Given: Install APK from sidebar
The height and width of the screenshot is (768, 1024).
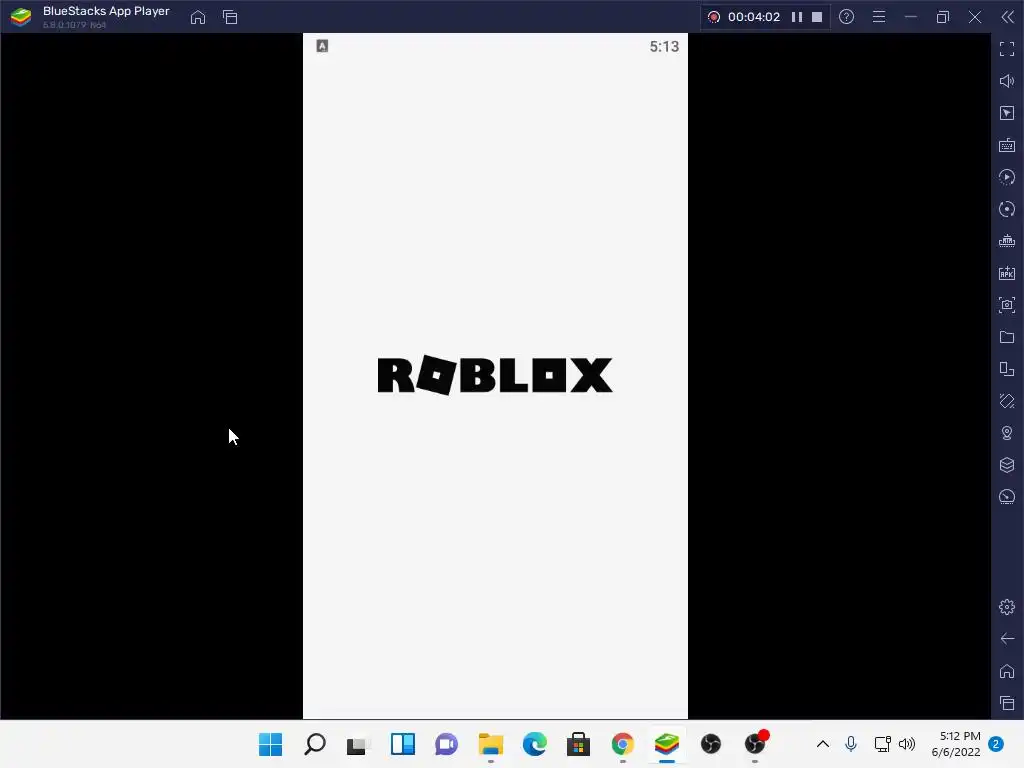Looking at the screenshot, I should pyautogui.click(x=1007, y=273).
